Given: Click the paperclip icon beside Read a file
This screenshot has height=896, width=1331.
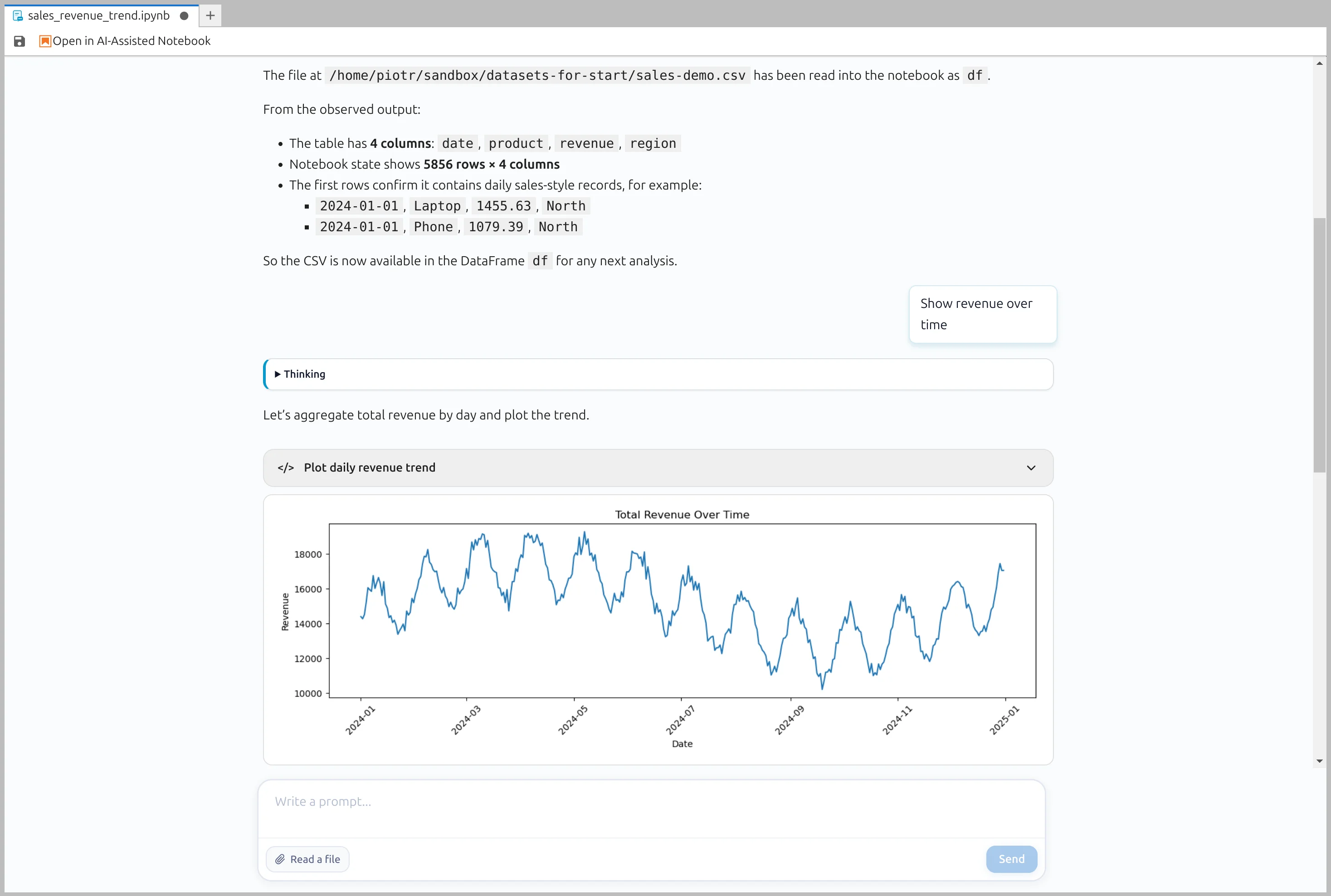Looking at the screenshot, I should [281, 858].
